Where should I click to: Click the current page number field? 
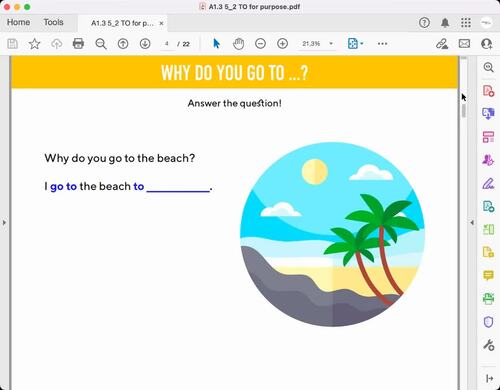(x=167, y=44)
